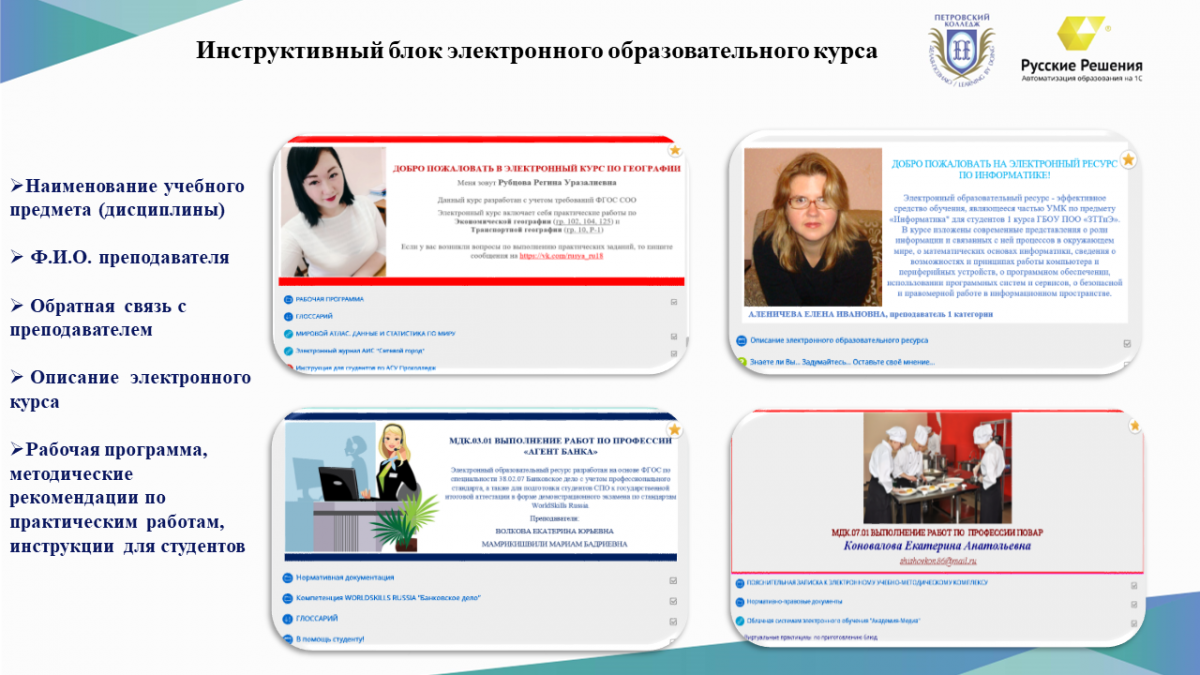Click the name ВОЛКОВА ЕКАТЕРИНА ЮРЬЕВНА

click(554, 531)
